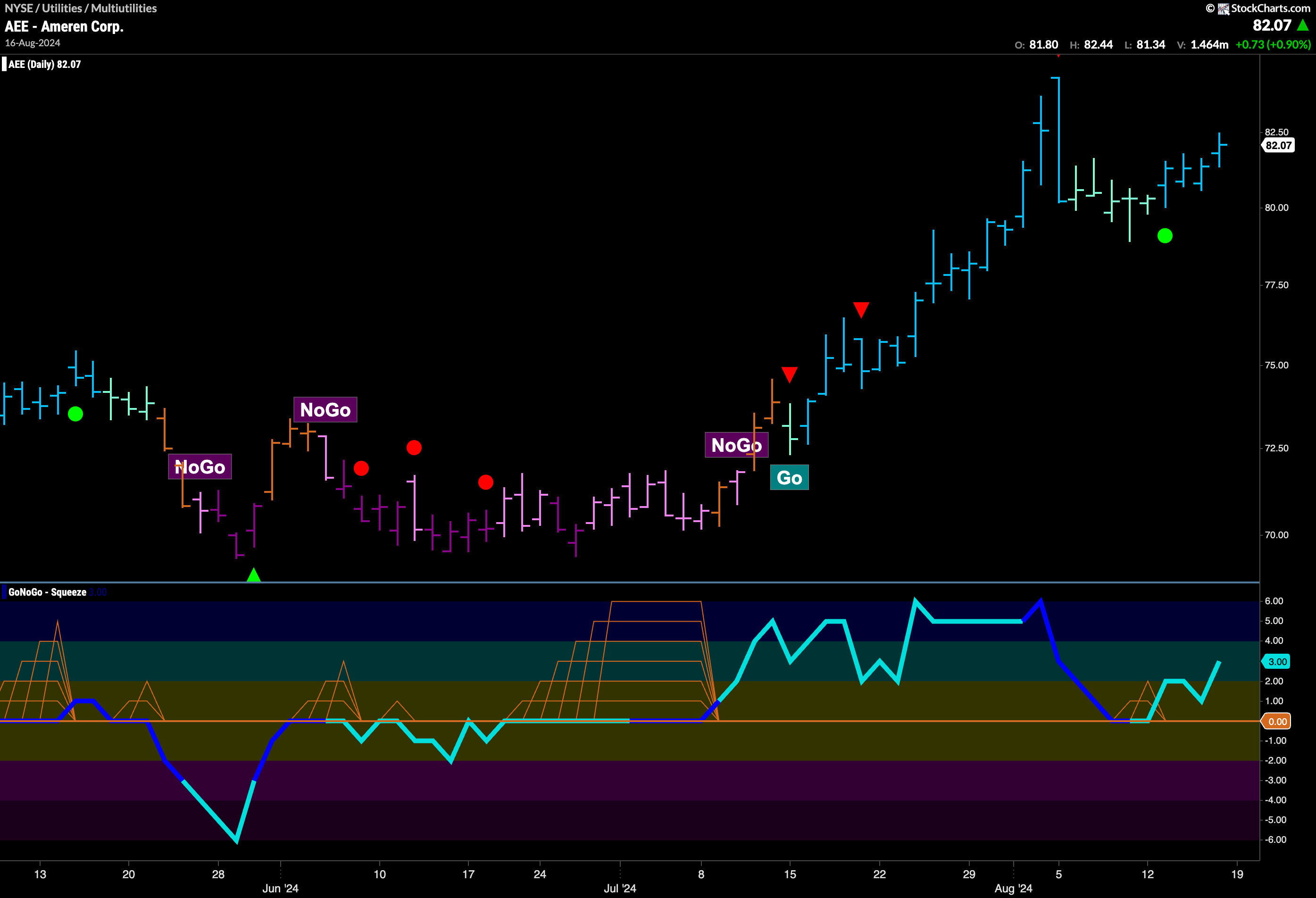
Task: Click the high value 'H: 82.44'
Action: 1091,44
